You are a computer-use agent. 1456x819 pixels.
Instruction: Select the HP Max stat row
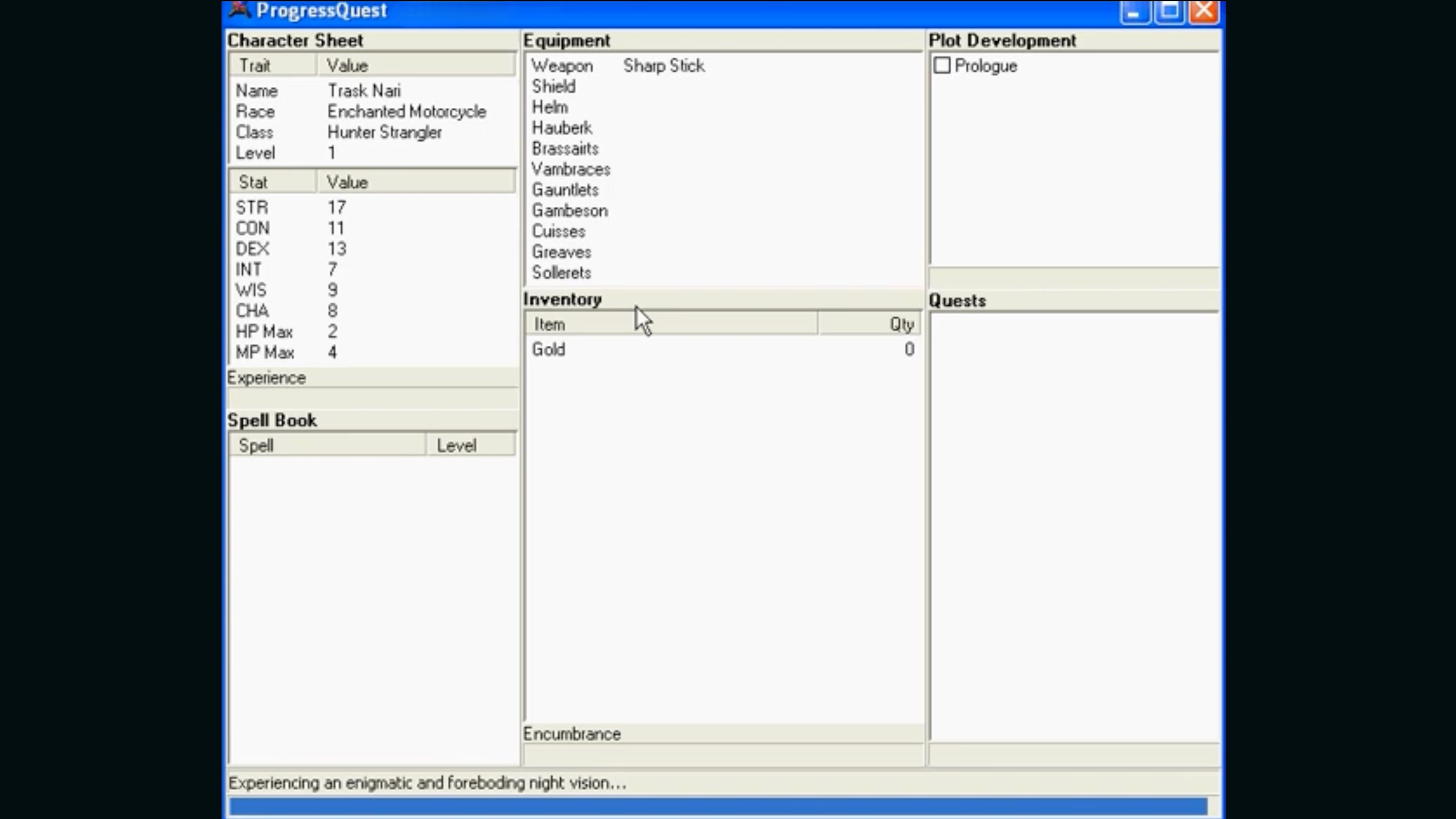pos(265,331)
